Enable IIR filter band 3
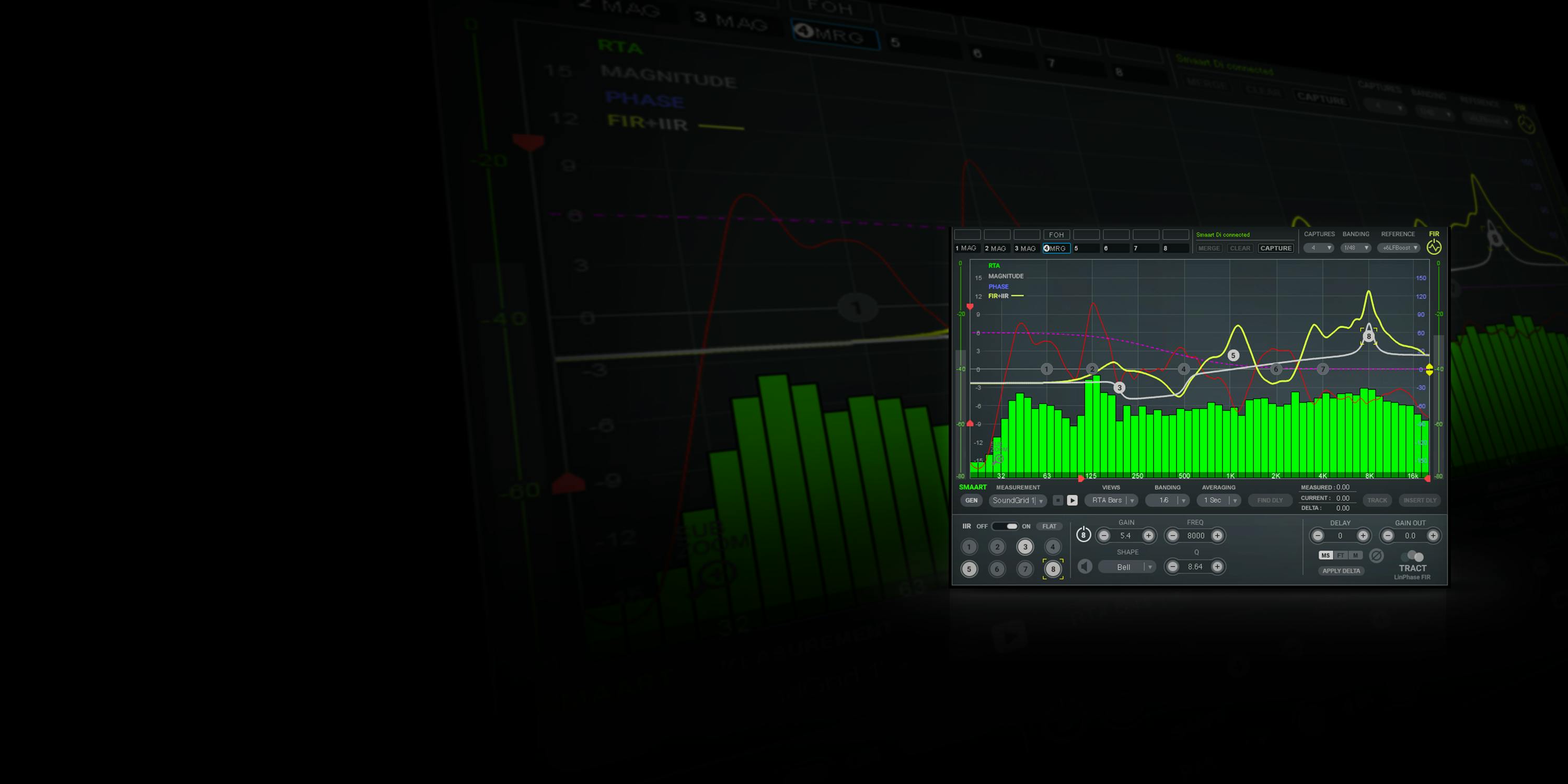1568x784 pixels. click(x=1025, y=547)
